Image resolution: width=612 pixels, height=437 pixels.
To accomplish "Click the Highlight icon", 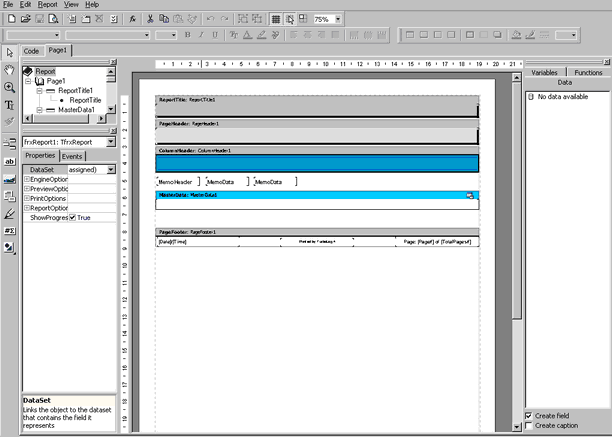I will point(262,35).
